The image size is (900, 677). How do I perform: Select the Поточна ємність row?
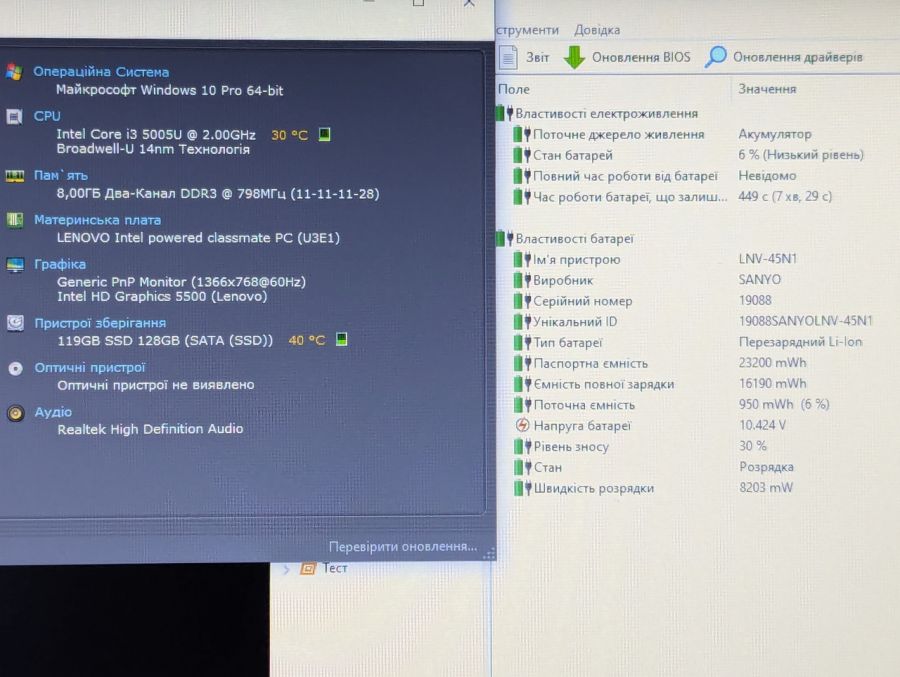(697, 405)
